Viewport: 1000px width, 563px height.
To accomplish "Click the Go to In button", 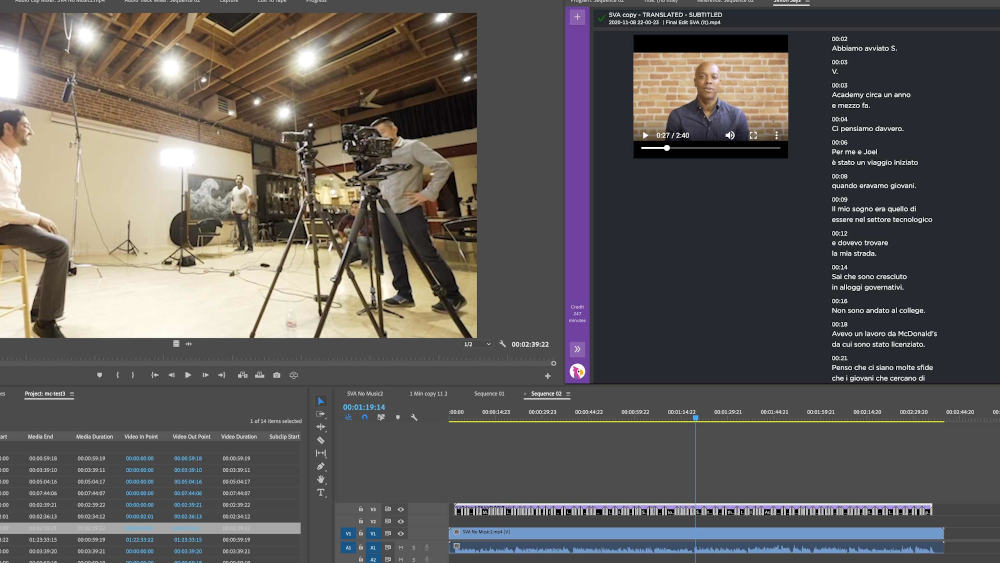I will point(154,375).
